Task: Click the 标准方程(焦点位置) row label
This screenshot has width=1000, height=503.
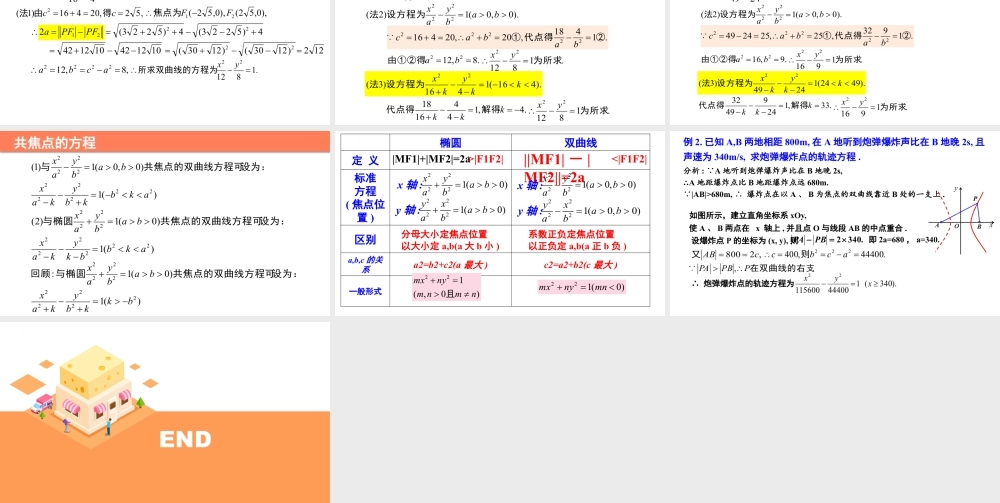Action: coord(365,197)
